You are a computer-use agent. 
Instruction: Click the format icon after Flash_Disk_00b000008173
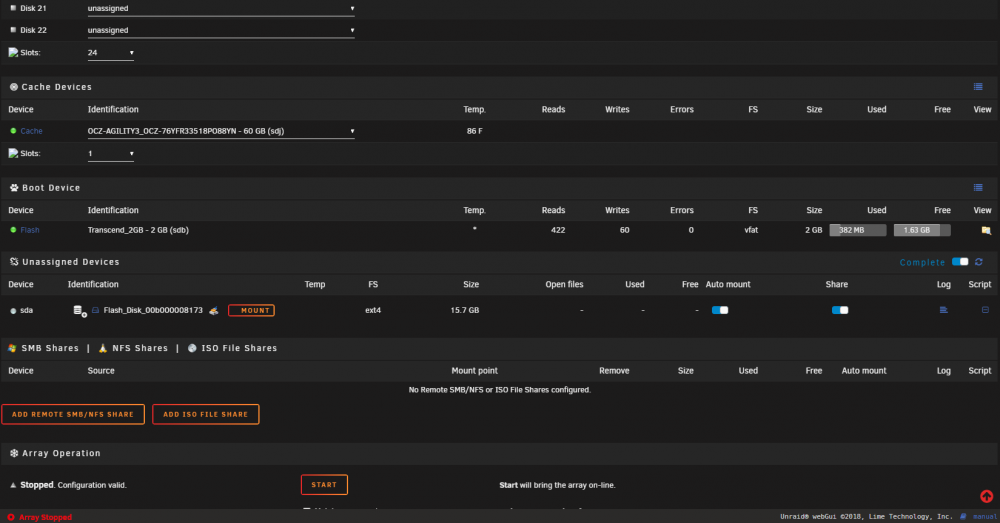(x=214, y=311)
